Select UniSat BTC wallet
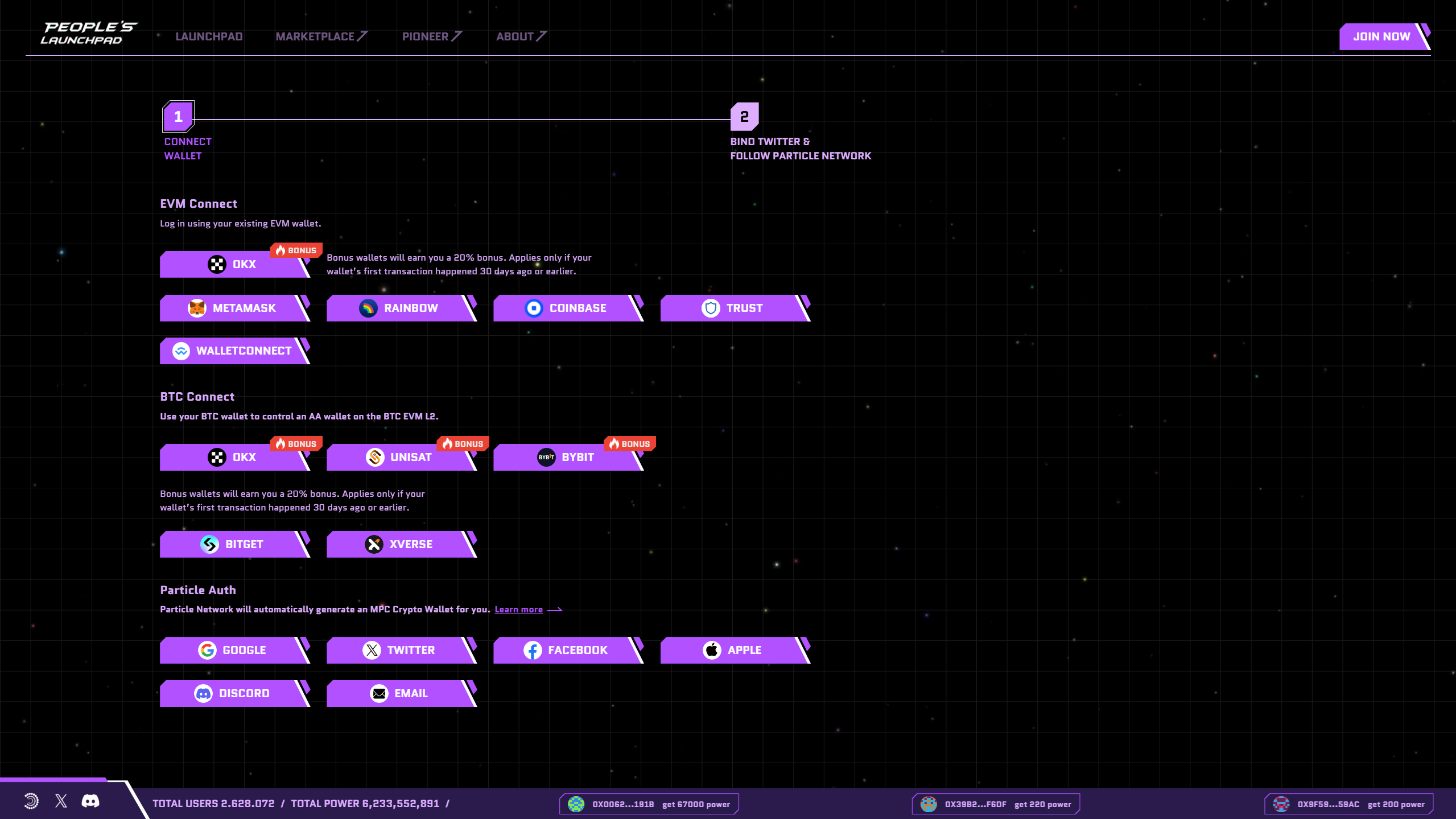Viewport: 1456px width, 819px height. (400, 457)
